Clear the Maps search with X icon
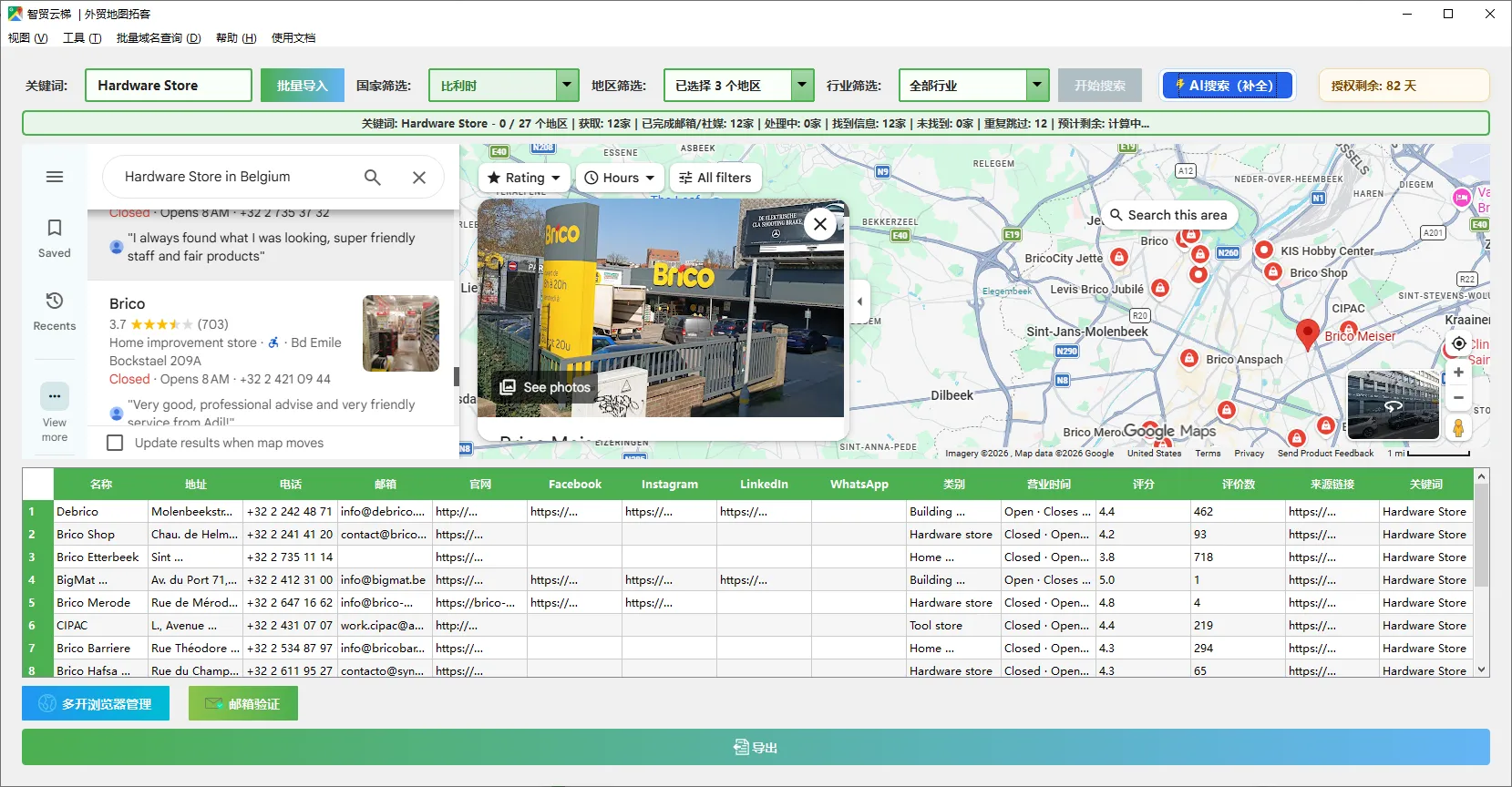The image size is (1512, 787). pyautogui.click(x=419, y=177)
